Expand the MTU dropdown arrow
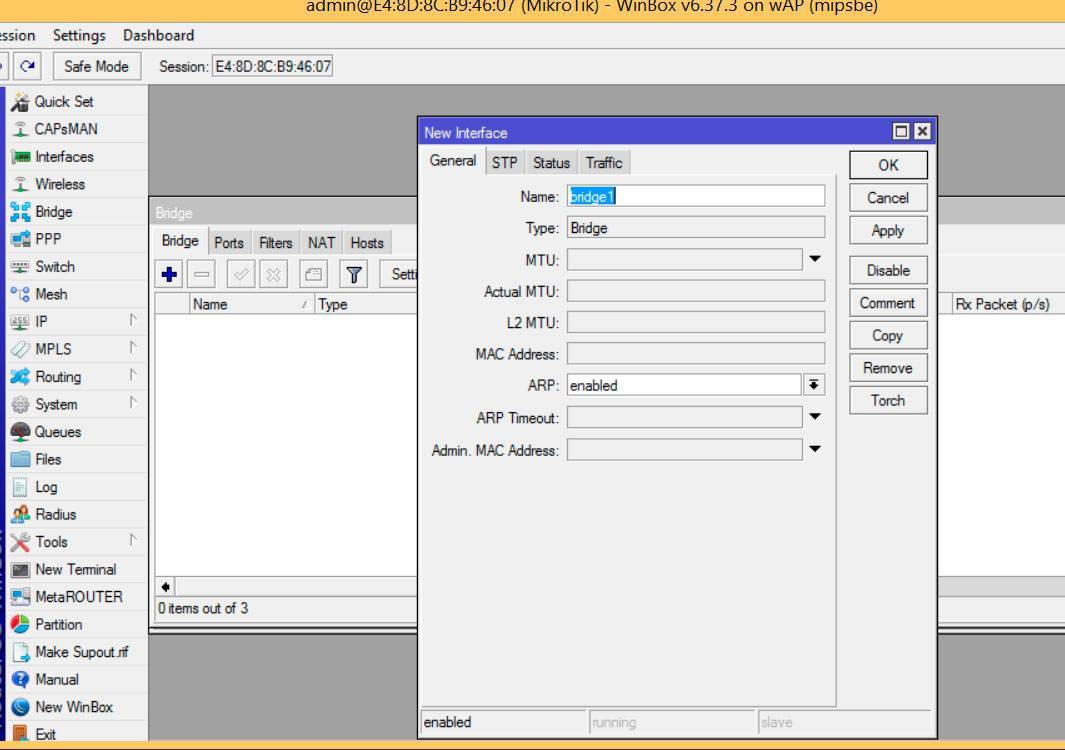This screenshot has width=1065, height=750. (815, 260)
